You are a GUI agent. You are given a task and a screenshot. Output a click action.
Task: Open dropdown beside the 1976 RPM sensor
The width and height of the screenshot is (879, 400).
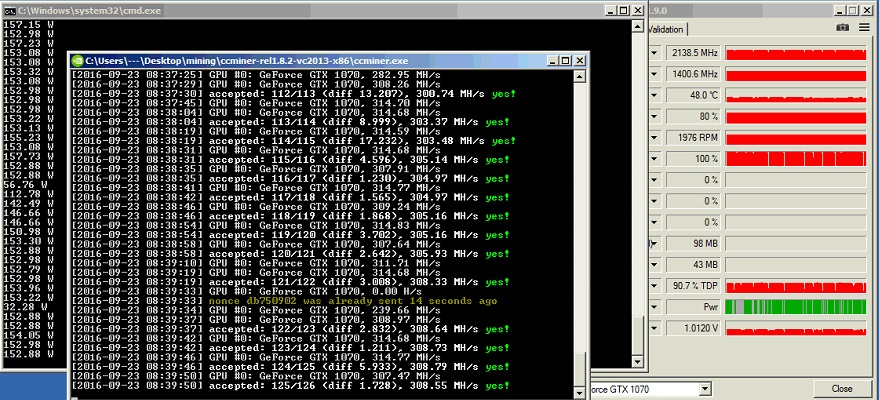tap(654, 138)
